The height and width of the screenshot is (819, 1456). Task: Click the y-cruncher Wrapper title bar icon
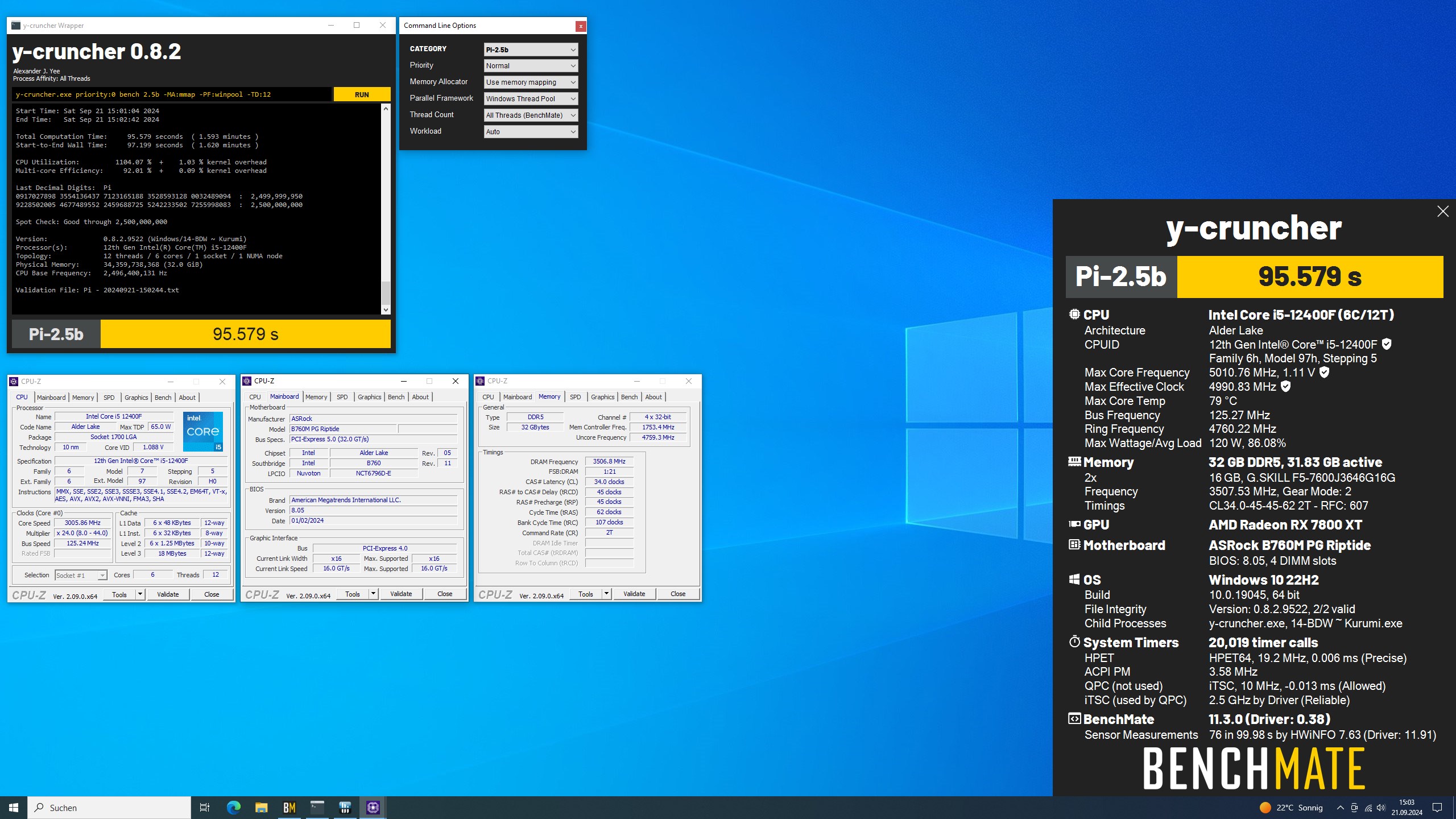[16, 26]
